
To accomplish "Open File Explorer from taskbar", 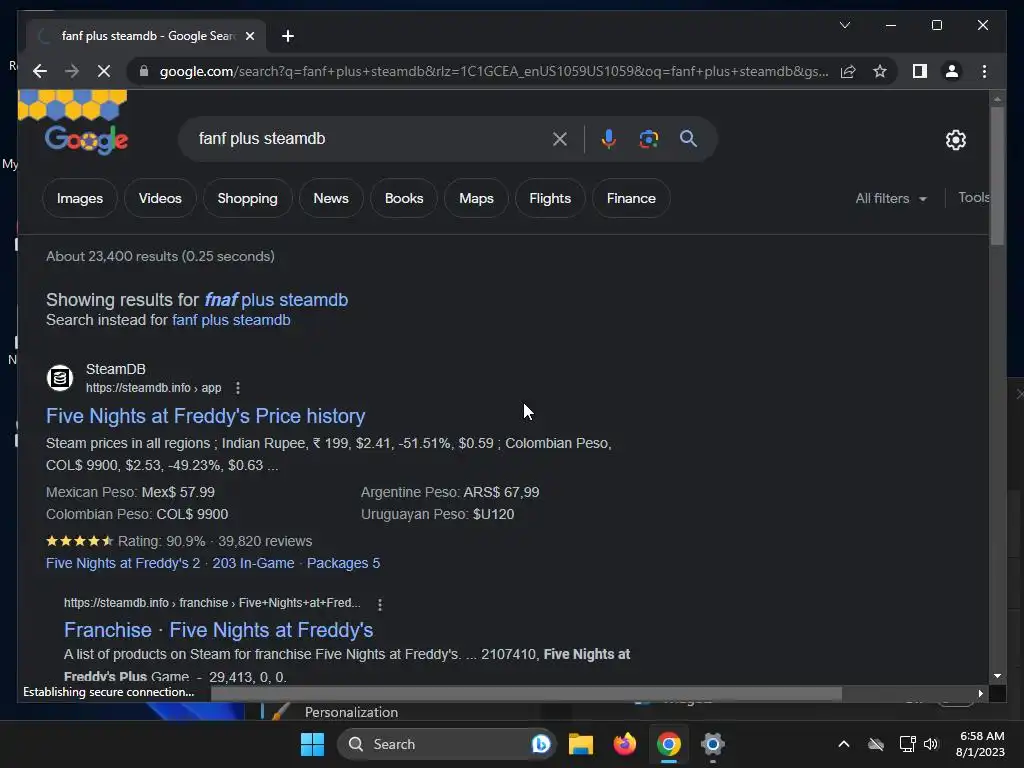I will (581, 744).
